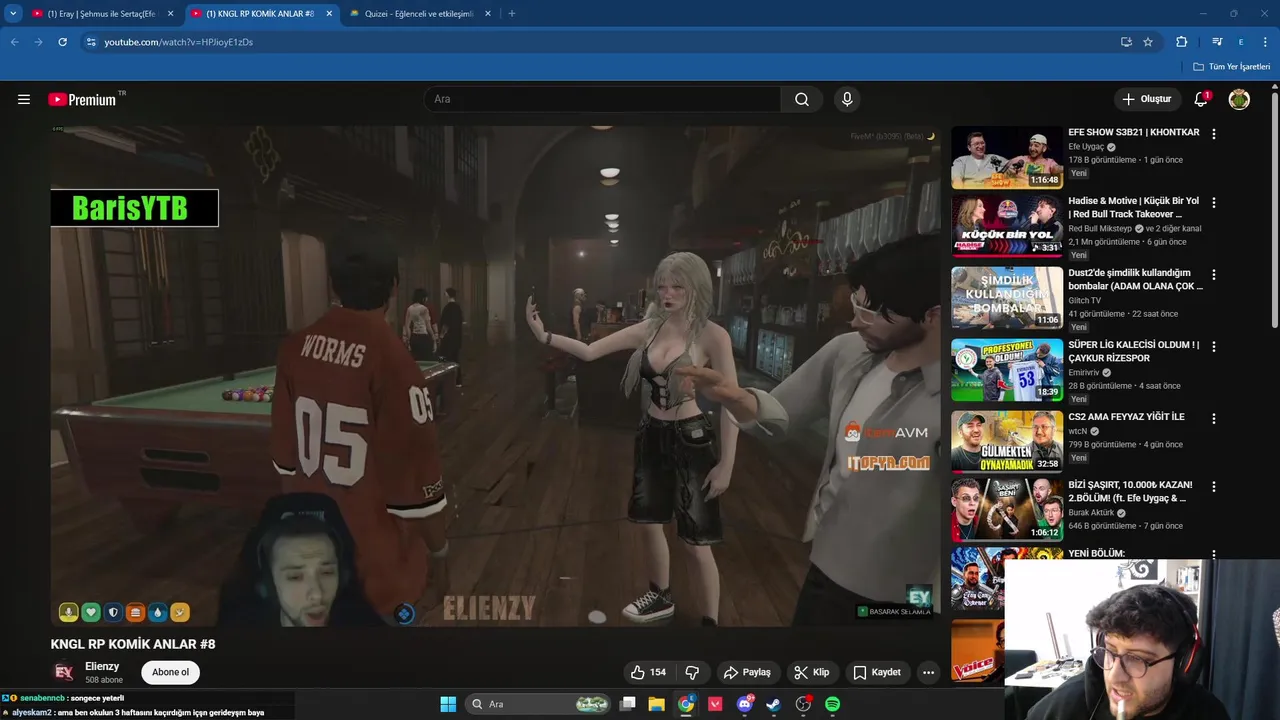Open the account avatar menu
The height and width of the screenshot is (720, 1280).
(1239, 99)
